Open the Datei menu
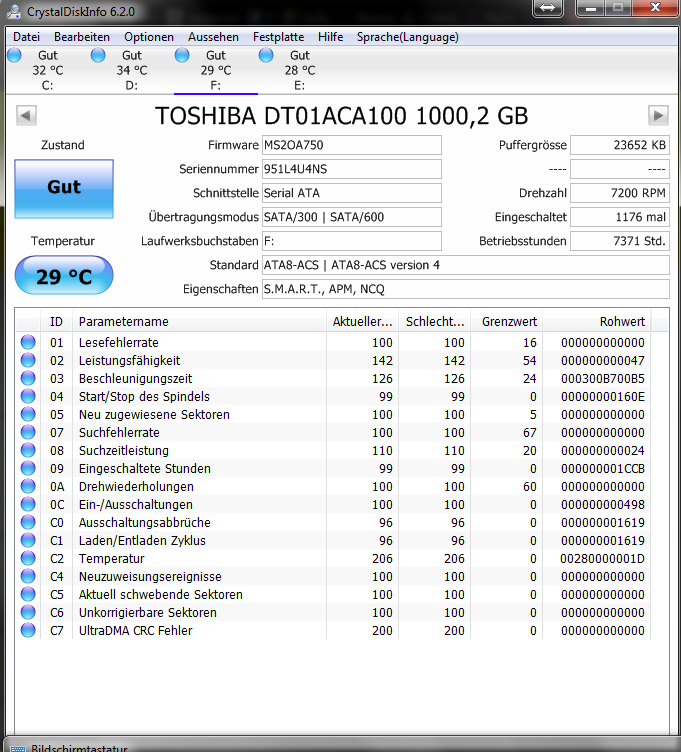681x752 pixels. click(26, 37)
